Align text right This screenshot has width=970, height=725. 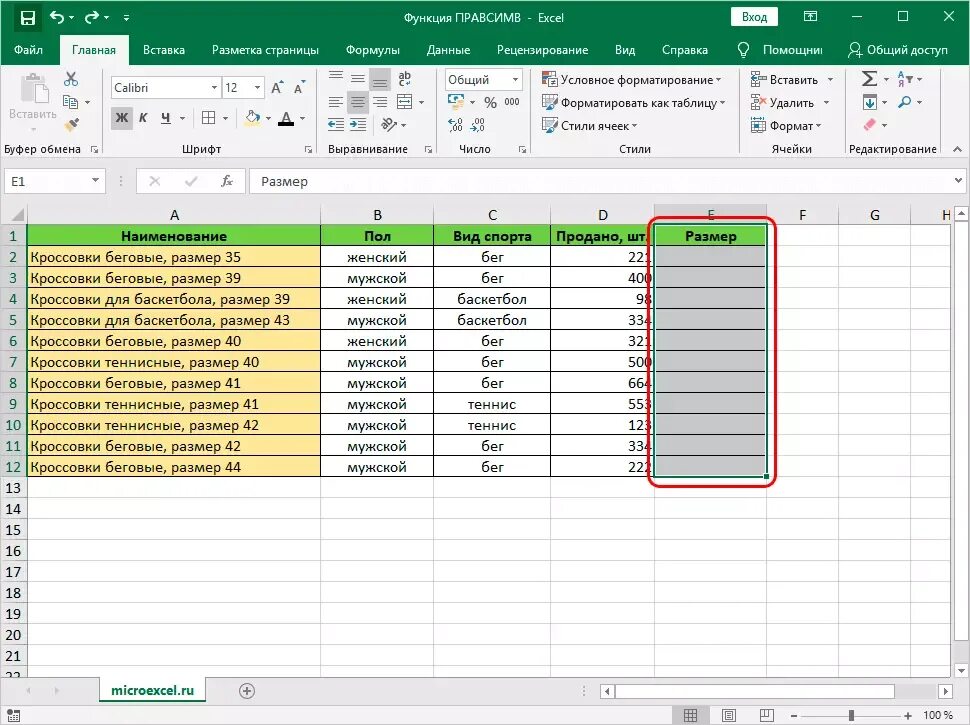point(380,102)
